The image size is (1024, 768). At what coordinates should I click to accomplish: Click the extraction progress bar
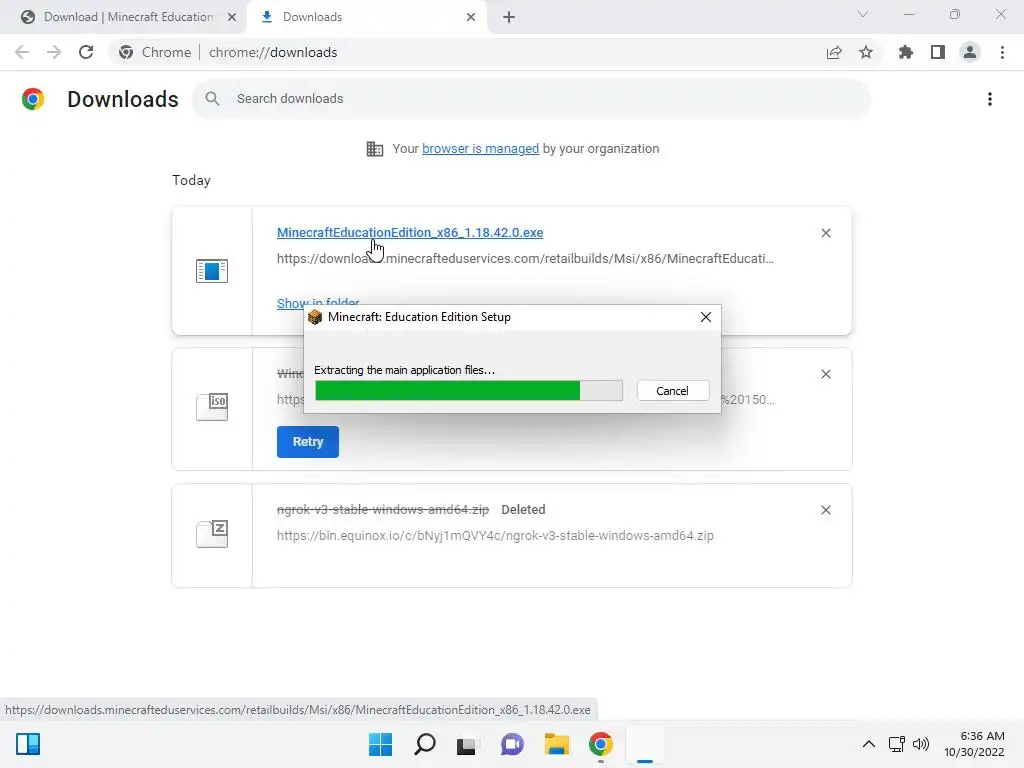tap(468, 391)
